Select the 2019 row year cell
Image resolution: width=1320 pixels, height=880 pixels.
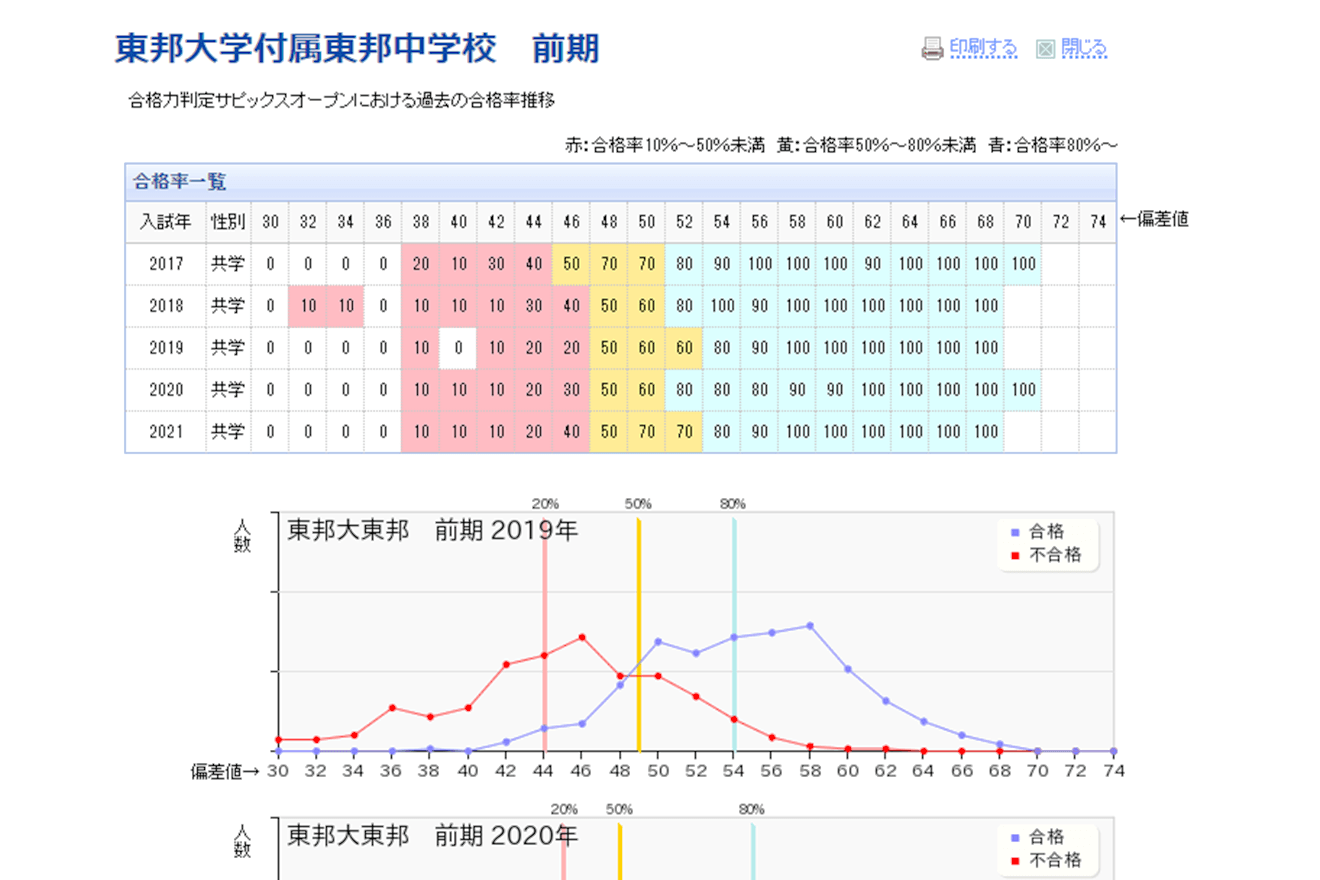tap(165, 348)
